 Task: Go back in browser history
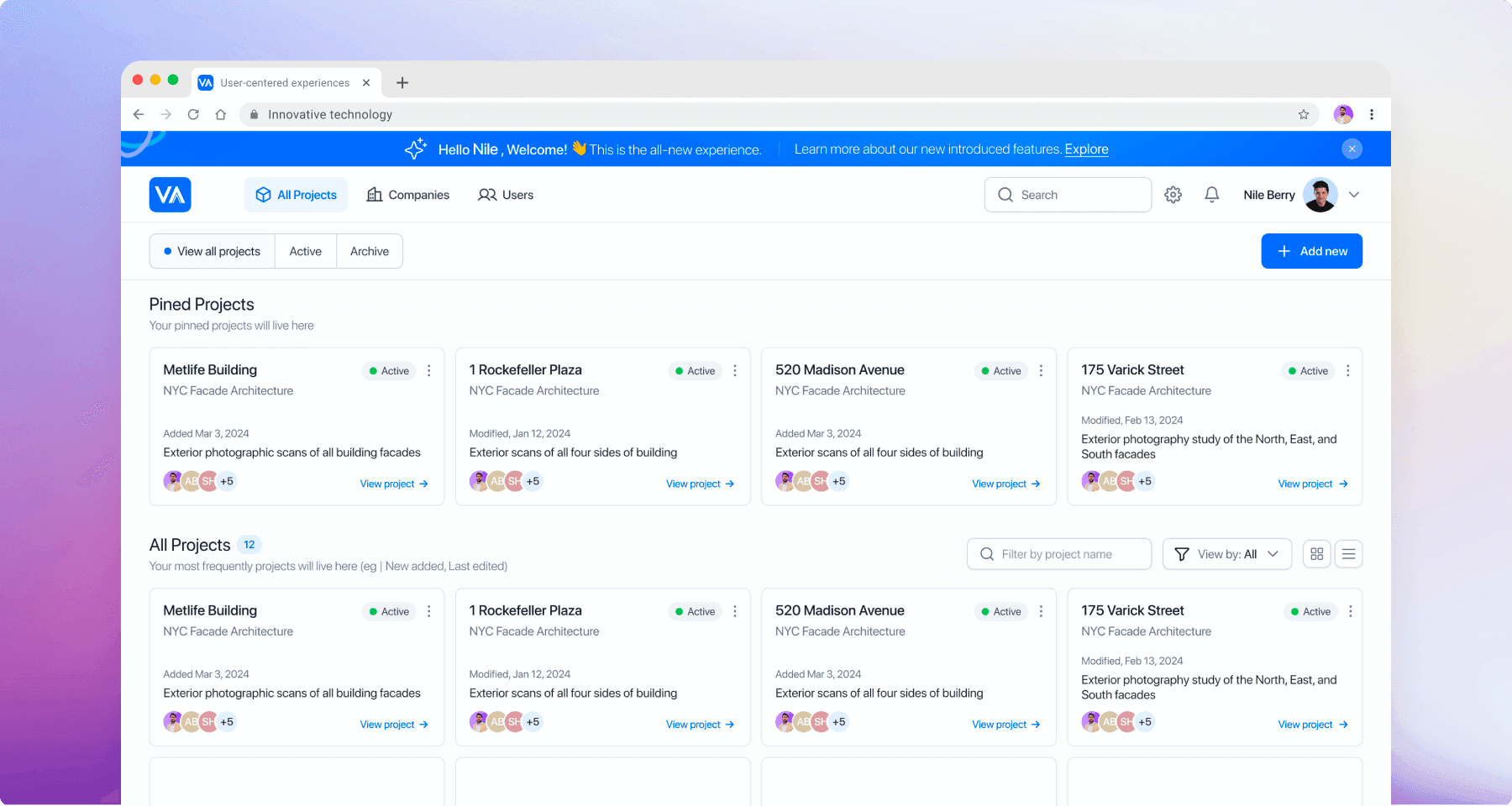(139, 114)
